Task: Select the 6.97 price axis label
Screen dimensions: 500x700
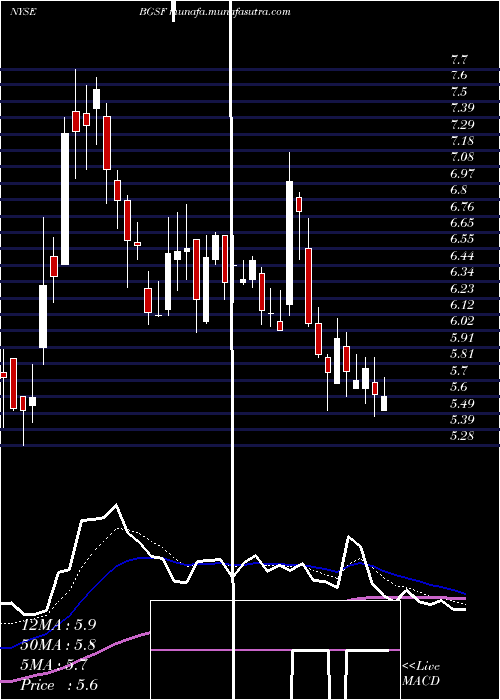Action: coord(462,174)
